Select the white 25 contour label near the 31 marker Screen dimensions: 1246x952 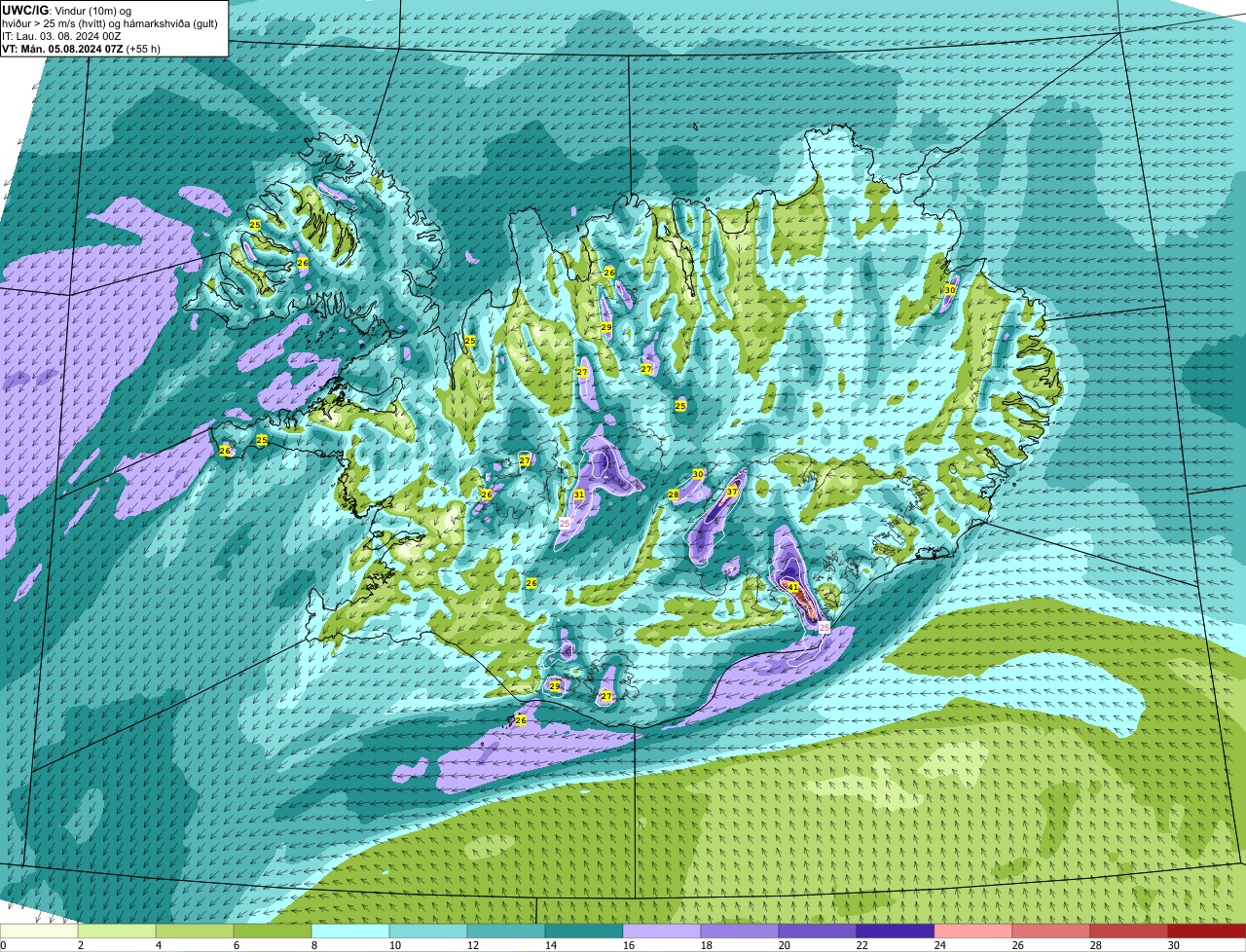click(x=565, y=523)
